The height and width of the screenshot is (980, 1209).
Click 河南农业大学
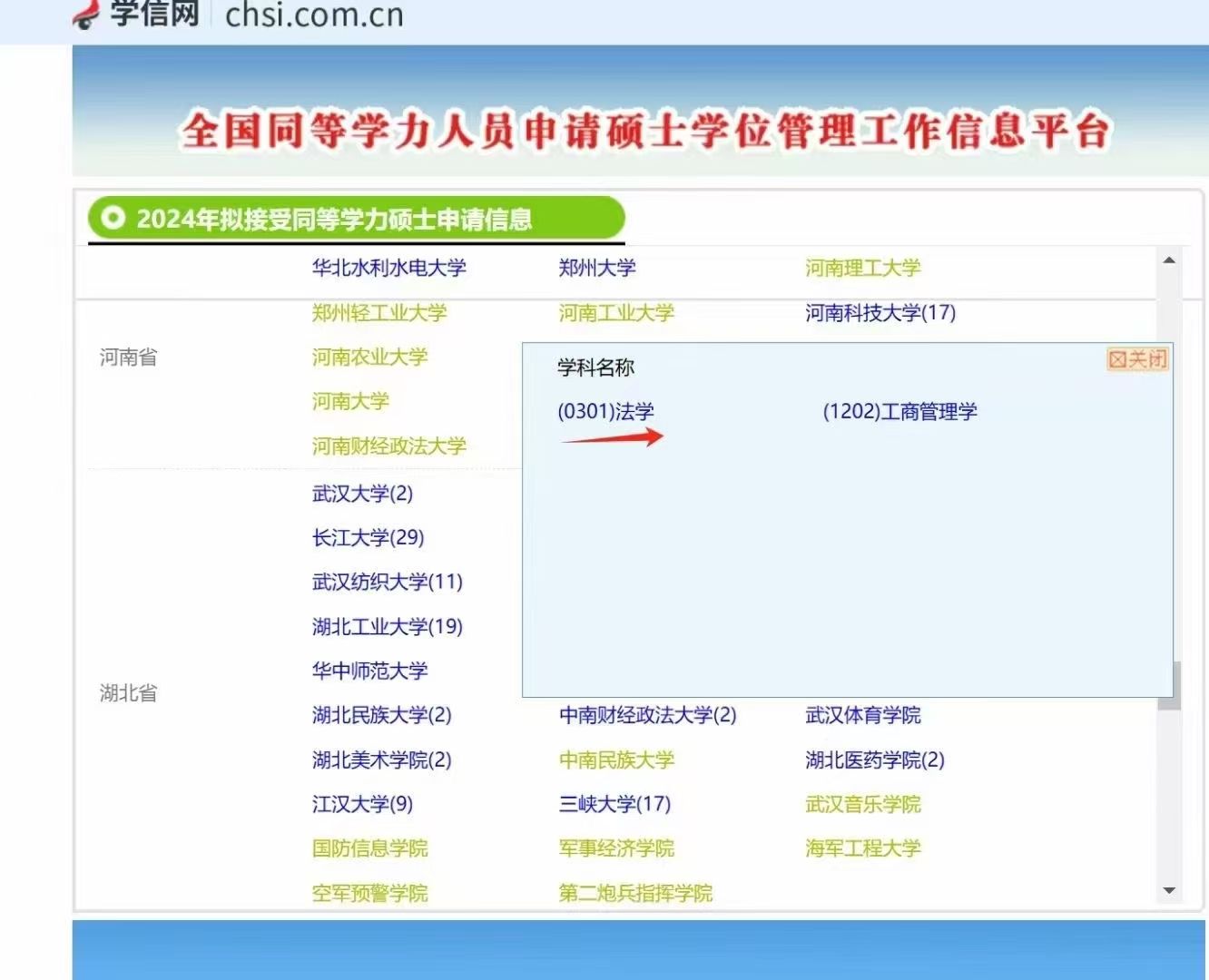[x=369, y=357]
